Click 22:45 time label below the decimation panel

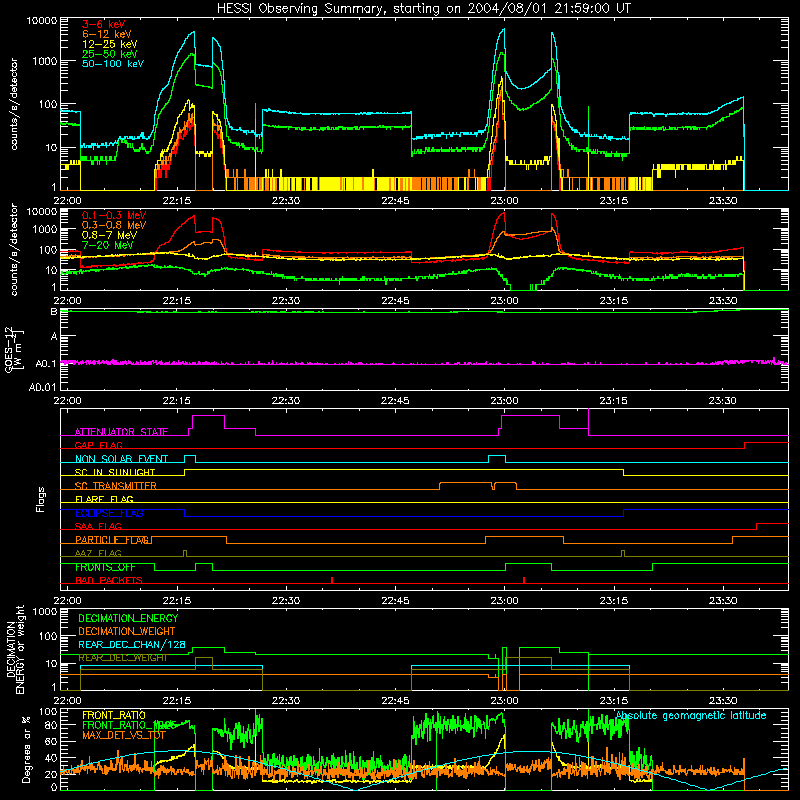pyautogui.click(x=395, y=701)
